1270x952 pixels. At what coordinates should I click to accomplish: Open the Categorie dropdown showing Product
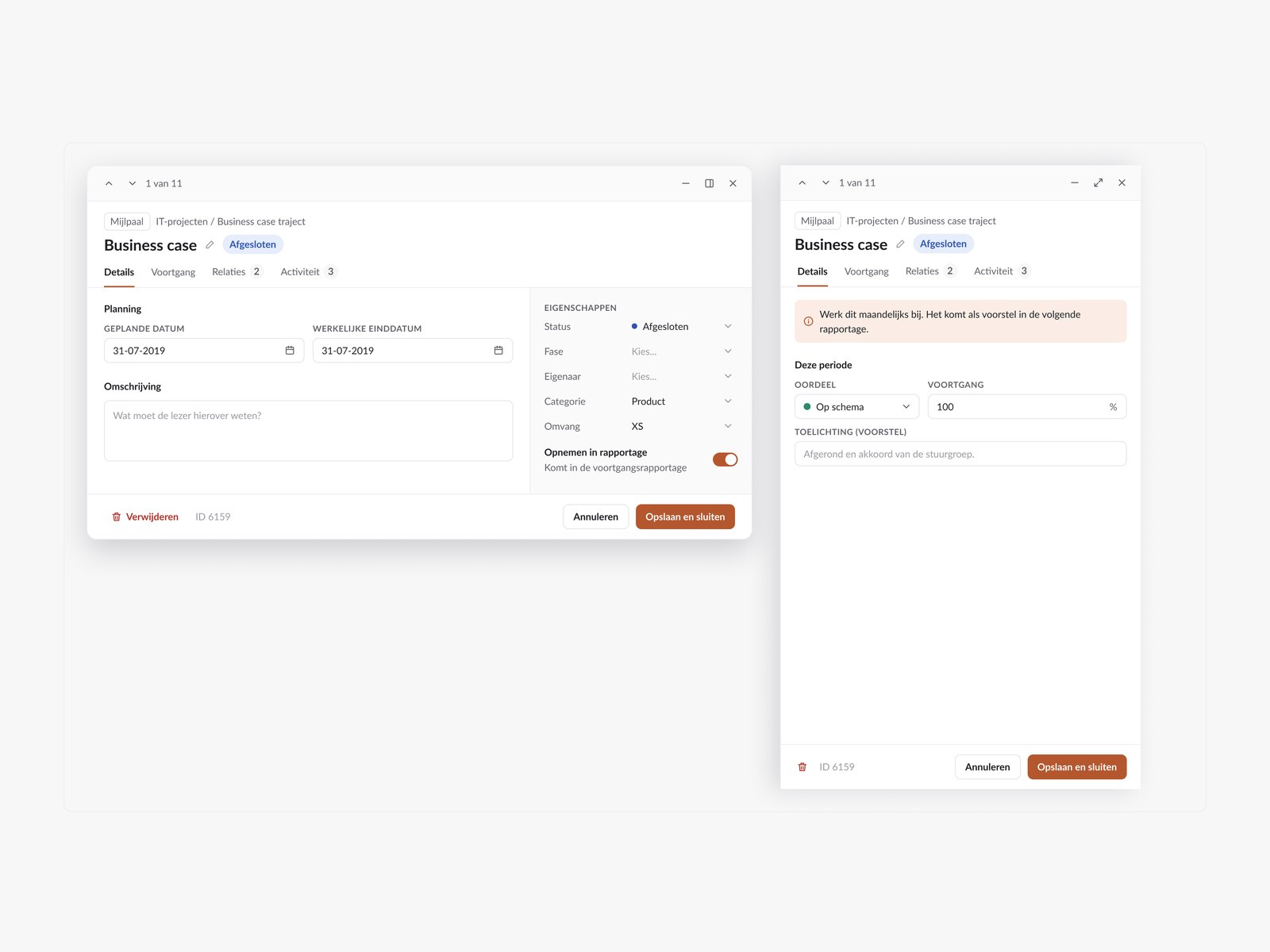point(682,401)
